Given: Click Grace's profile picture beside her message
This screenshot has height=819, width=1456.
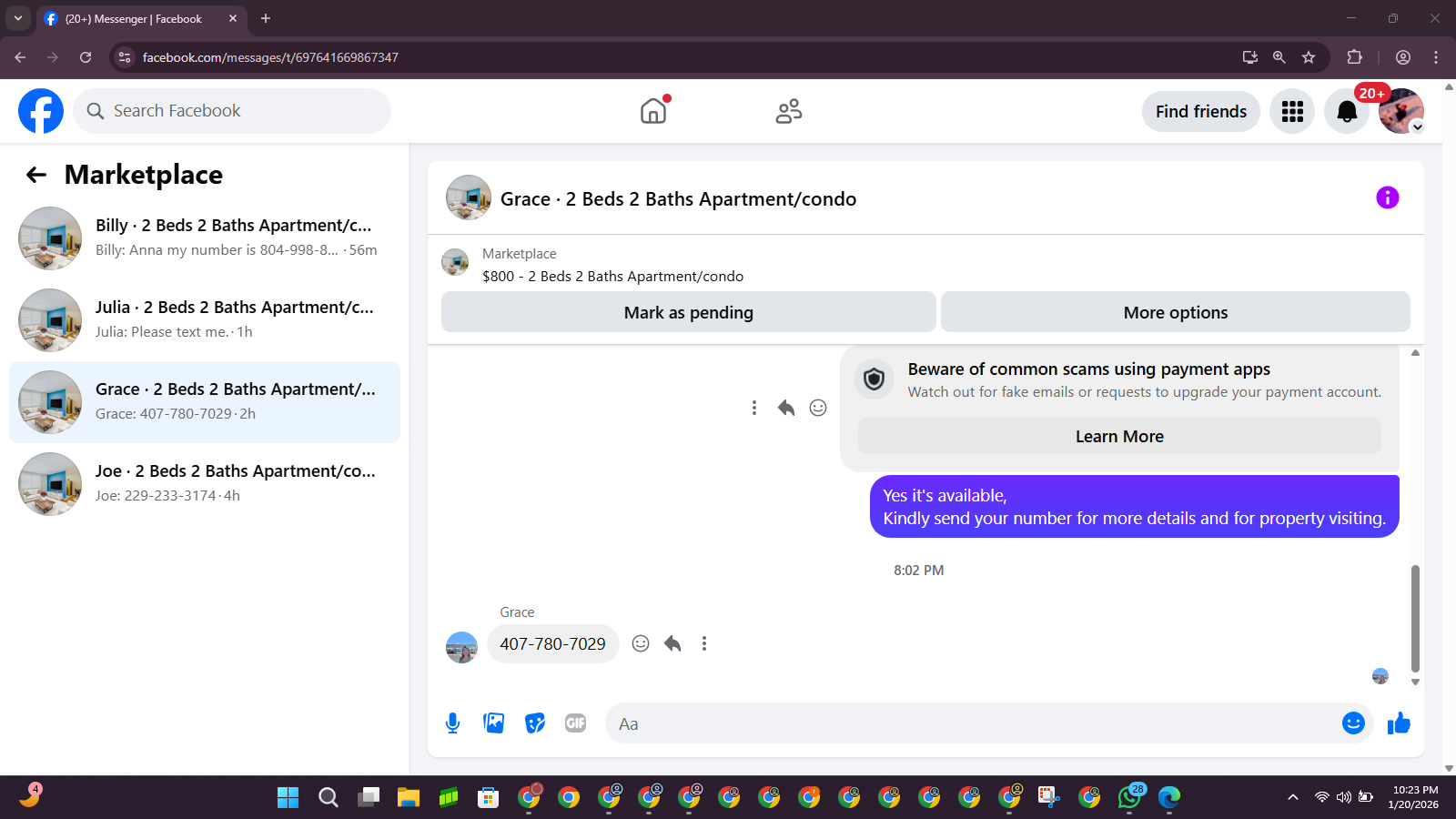Looking at the screenshot, I should click(461, 647).
